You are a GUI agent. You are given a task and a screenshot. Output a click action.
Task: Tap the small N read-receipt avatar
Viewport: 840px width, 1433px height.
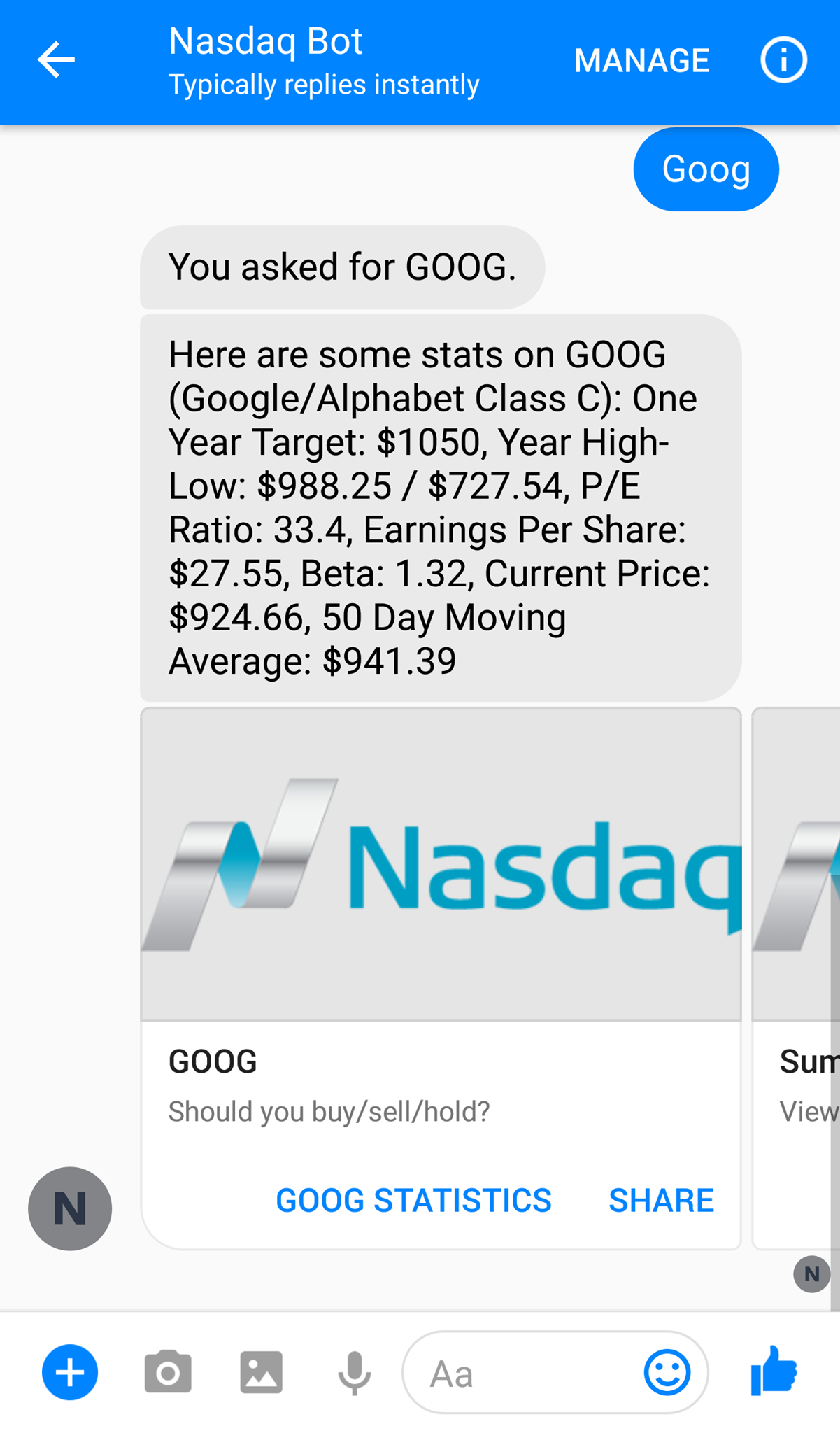(x=811, y=1274)
